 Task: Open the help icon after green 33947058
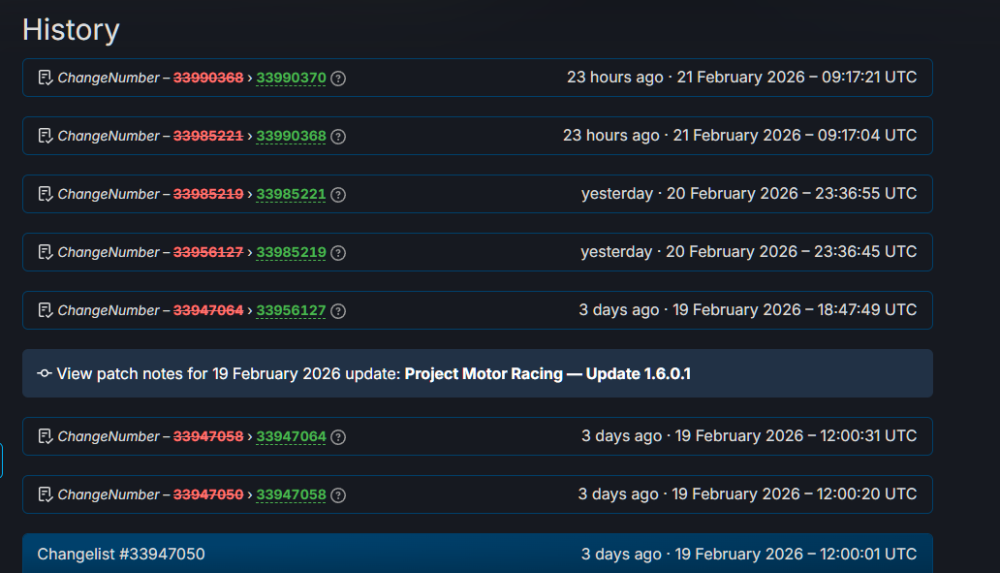coord(338,495)
